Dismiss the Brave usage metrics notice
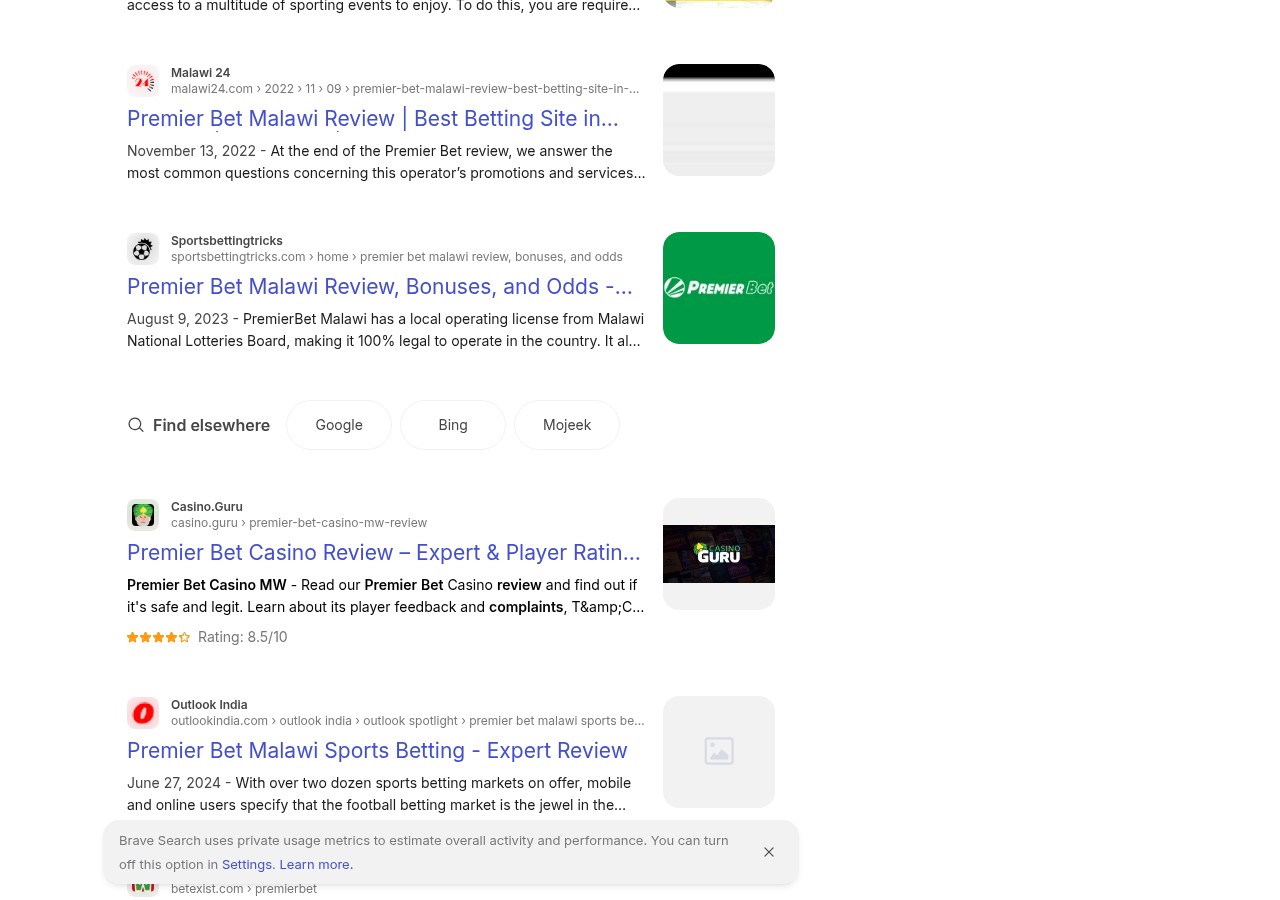Image resolution: width=1280 pixels, height=900 pixels. (769, 852)
